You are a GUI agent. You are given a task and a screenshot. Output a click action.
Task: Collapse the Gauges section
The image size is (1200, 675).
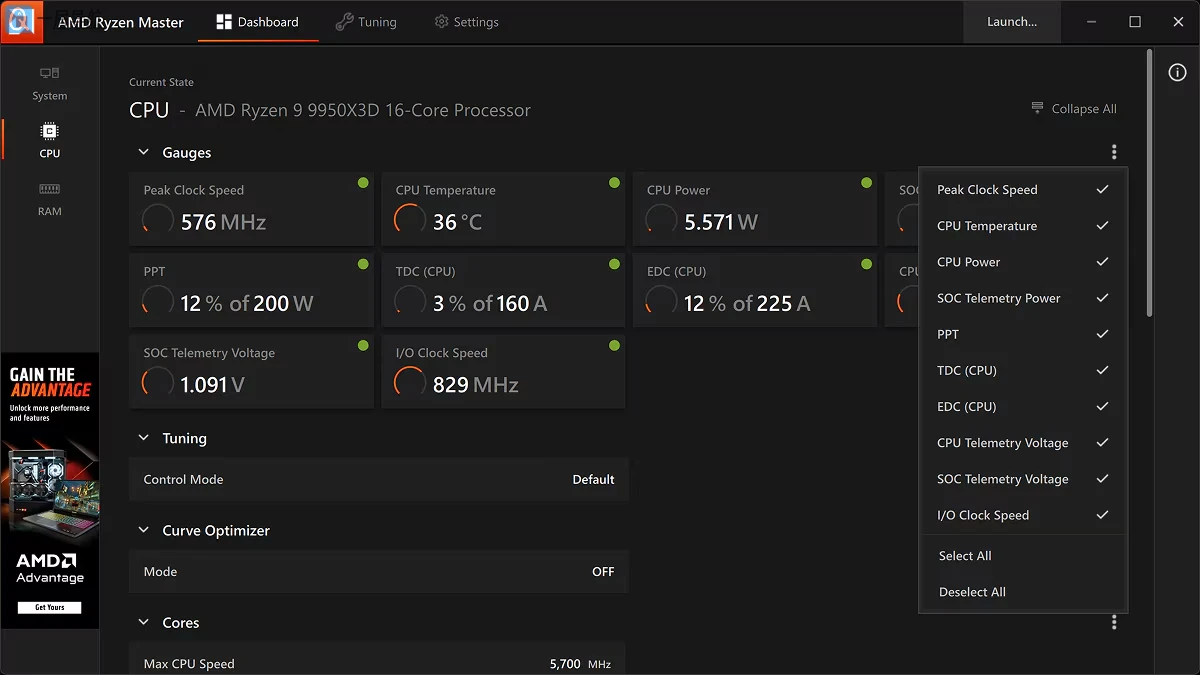tap(143, 152)
